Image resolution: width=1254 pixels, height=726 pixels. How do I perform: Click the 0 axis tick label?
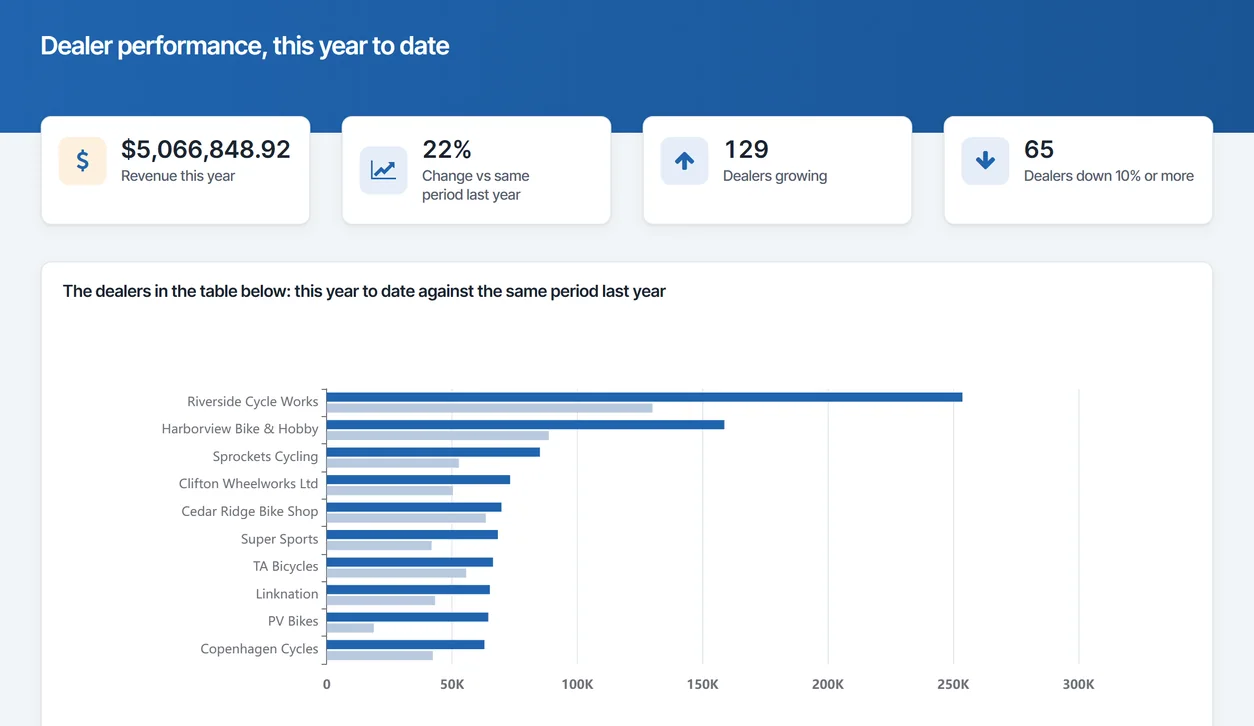point(327,685)
